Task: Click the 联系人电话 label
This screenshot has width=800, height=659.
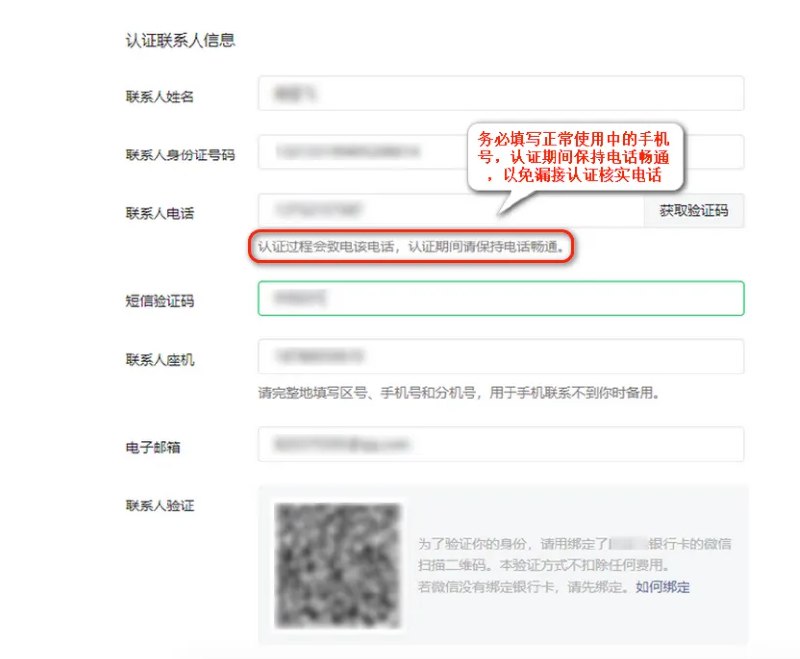Action: coord(160,213)
